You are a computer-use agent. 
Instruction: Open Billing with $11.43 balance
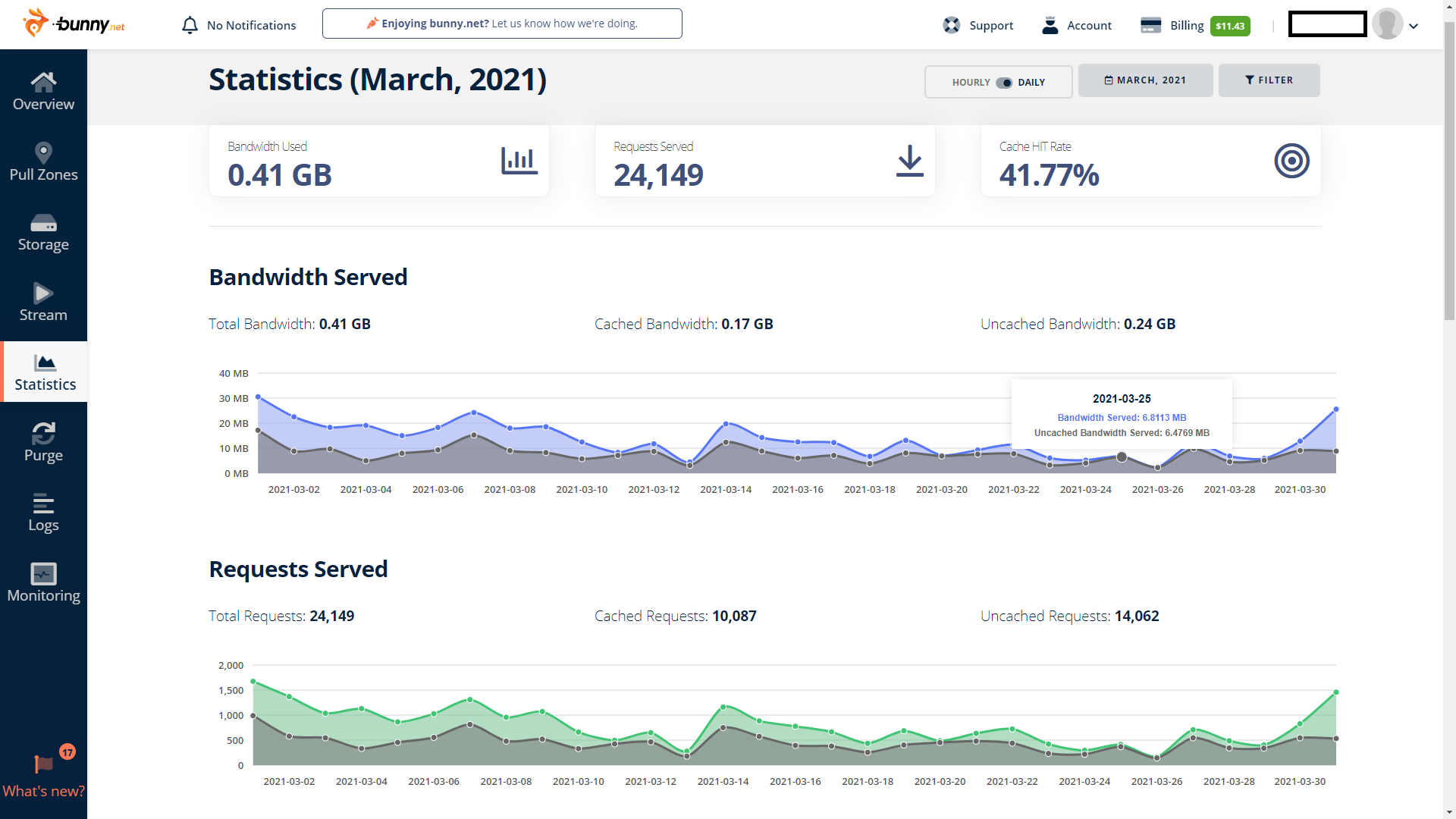pyautogui.click(x=1195, y=25)
